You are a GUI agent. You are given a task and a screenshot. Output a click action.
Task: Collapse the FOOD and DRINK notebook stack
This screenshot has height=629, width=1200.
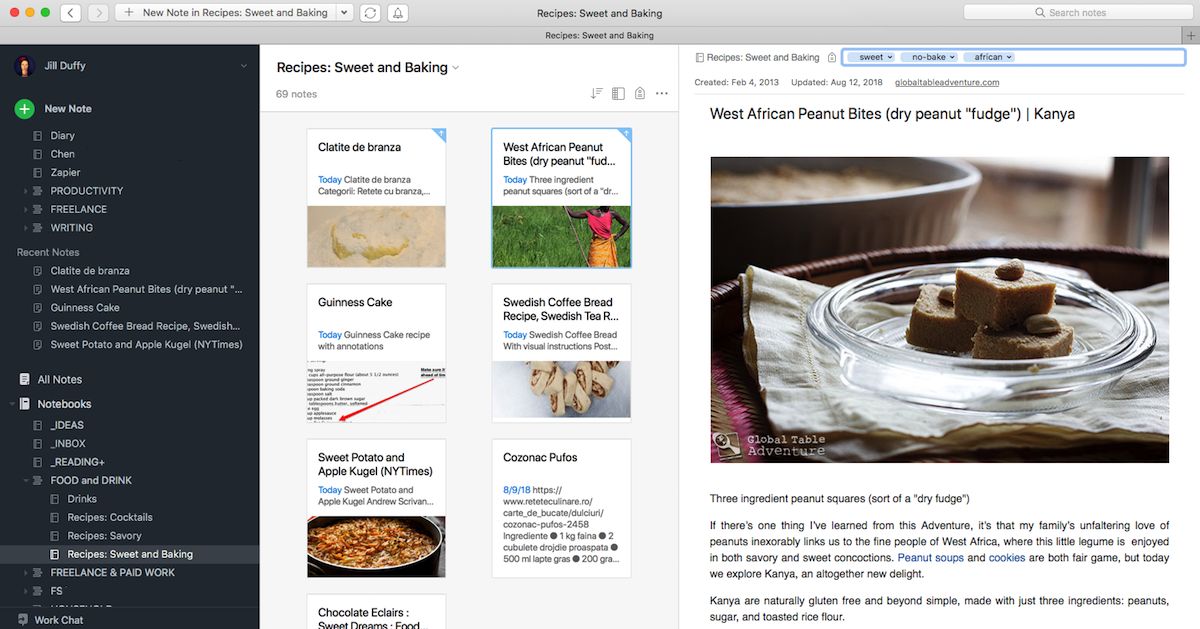click(26, 481)
